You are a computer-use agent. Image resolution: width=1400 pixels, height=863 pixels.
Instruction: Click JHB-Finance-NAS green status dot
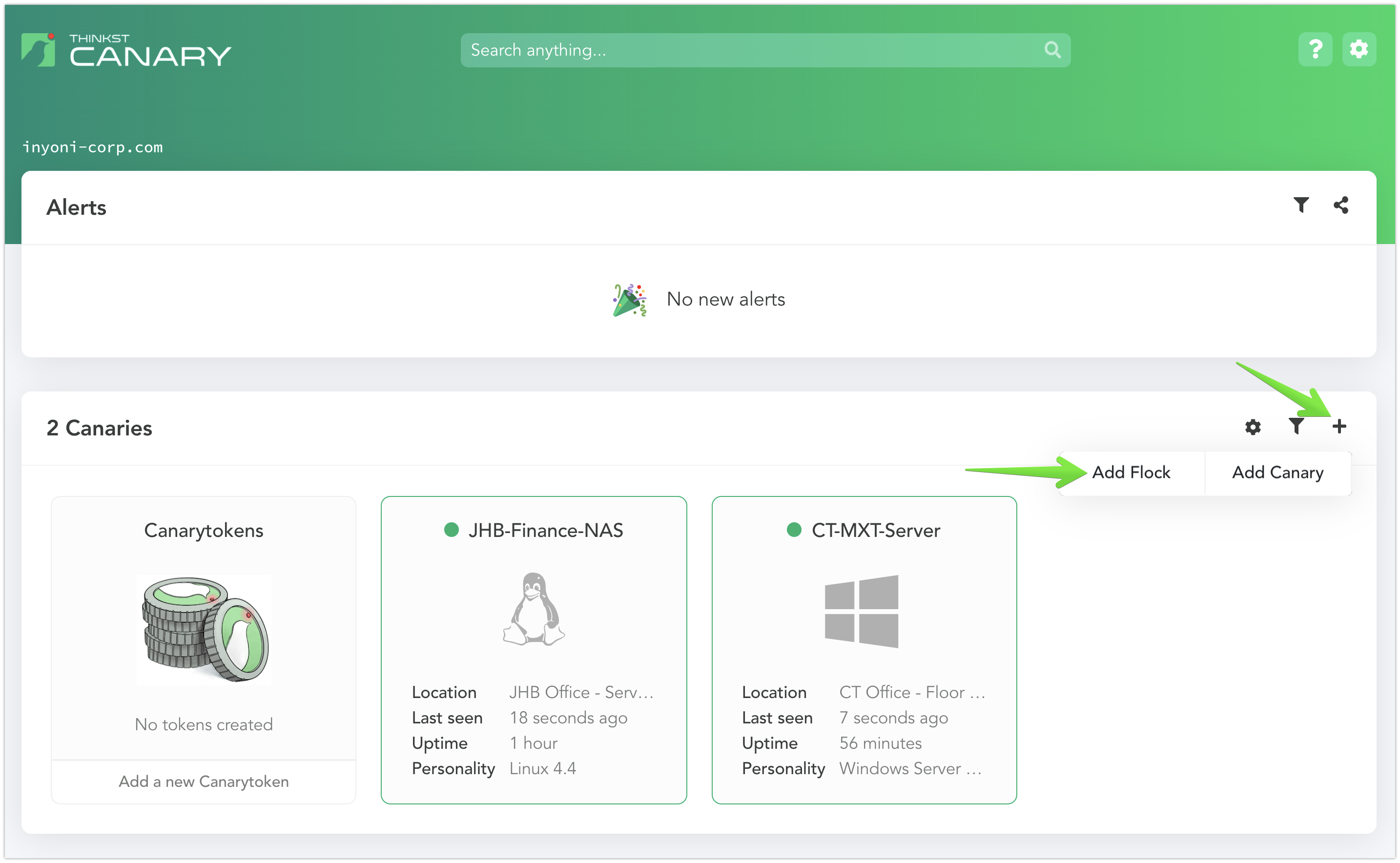452,530
